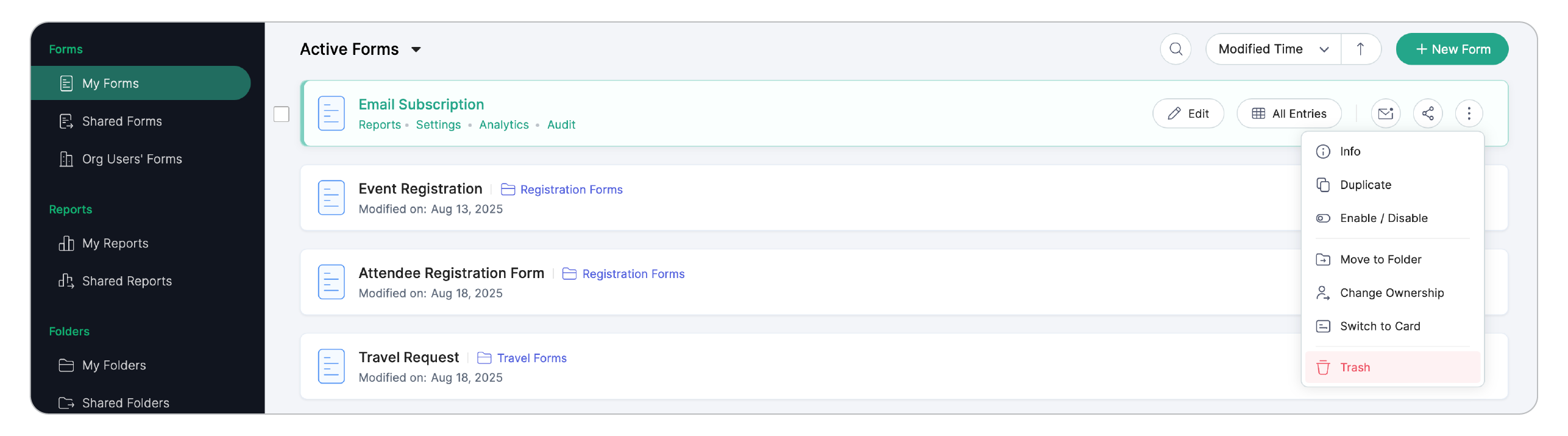This screenshot has width=1568, height=436.
Task: Click the All Entries button
Action: [x=1289, y=113]
